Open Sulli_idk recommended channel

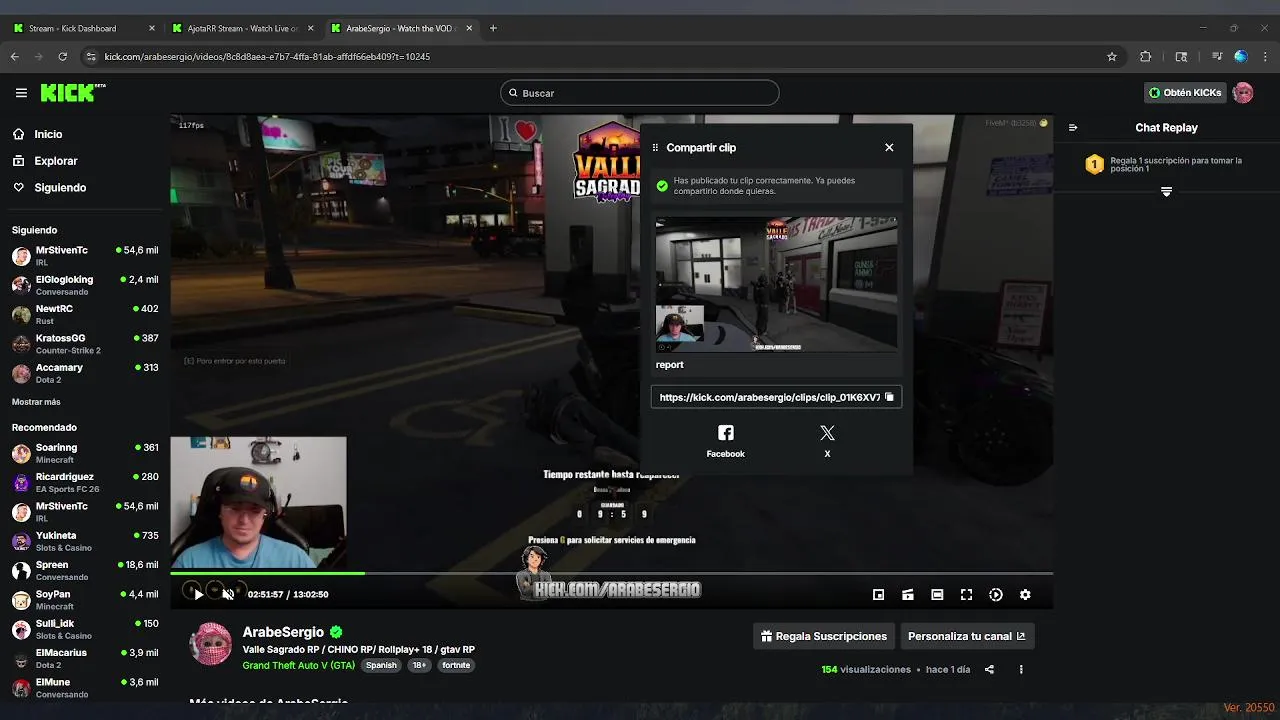point(85,629)
